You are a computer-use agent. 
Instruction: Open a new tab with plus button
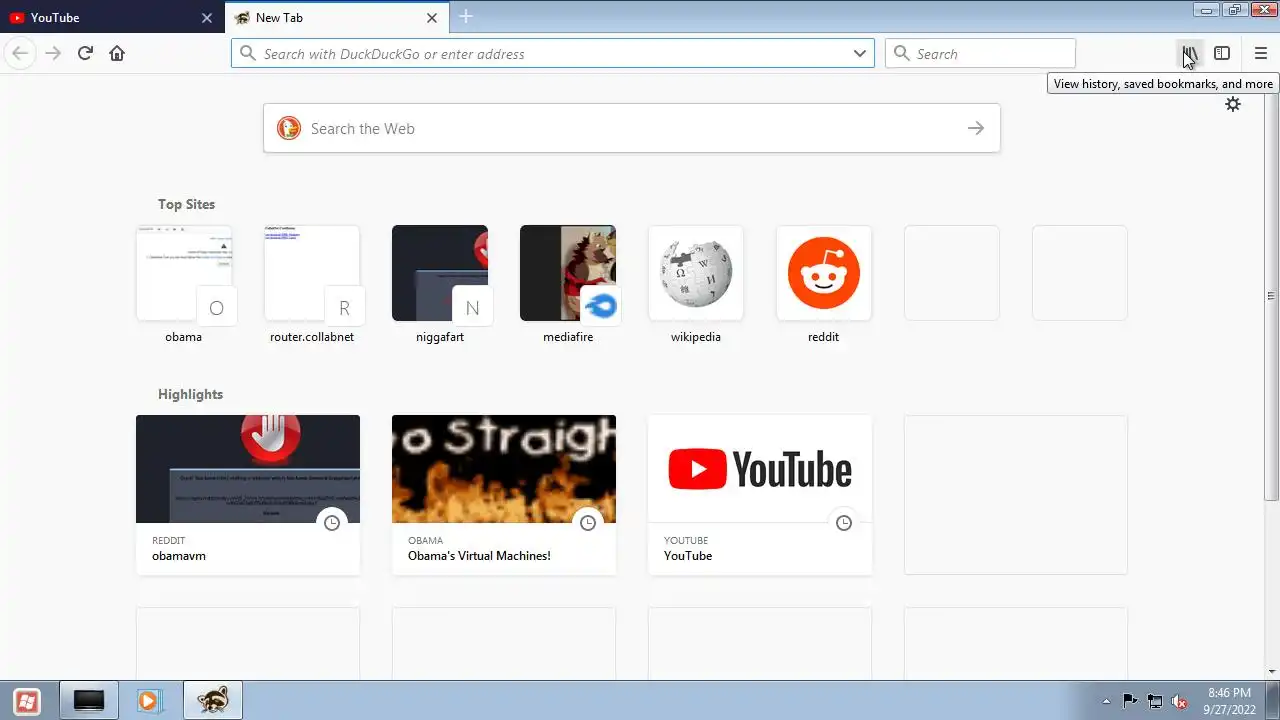tap(466, 17)
